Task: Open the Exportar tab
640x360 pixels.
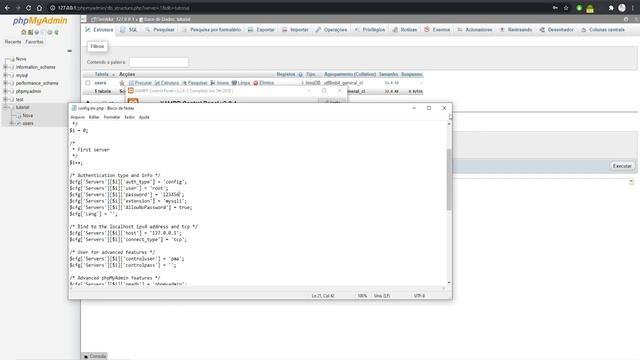Action: (x=261, y=30)
